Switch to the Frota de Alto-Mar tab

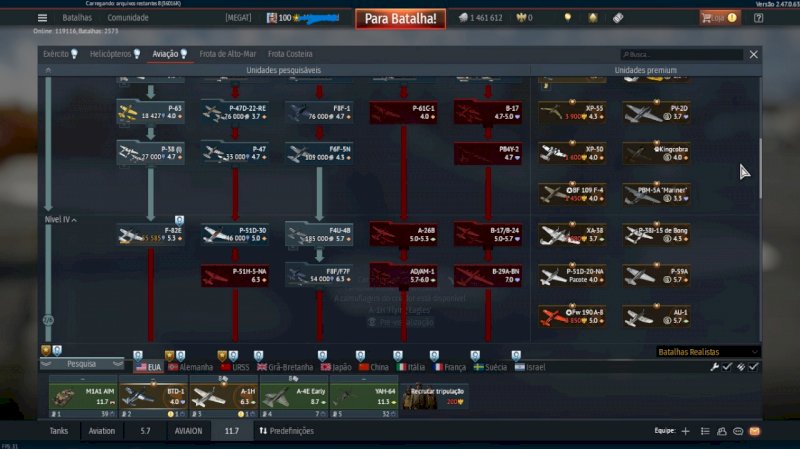228,54
